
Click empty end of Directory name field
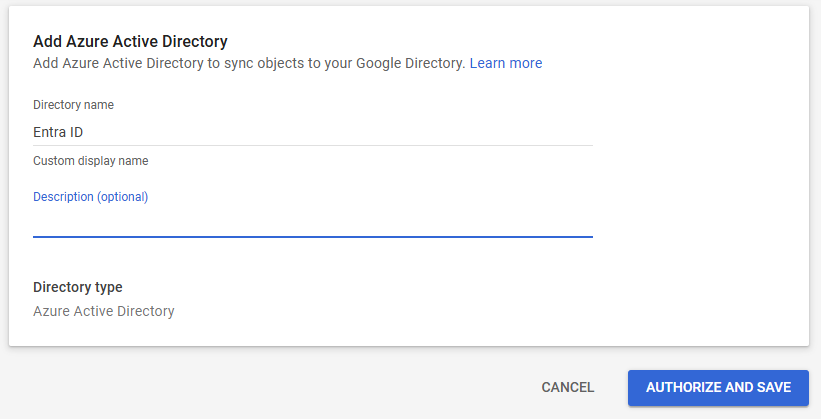pyautogui.click(x=450, y=132)
